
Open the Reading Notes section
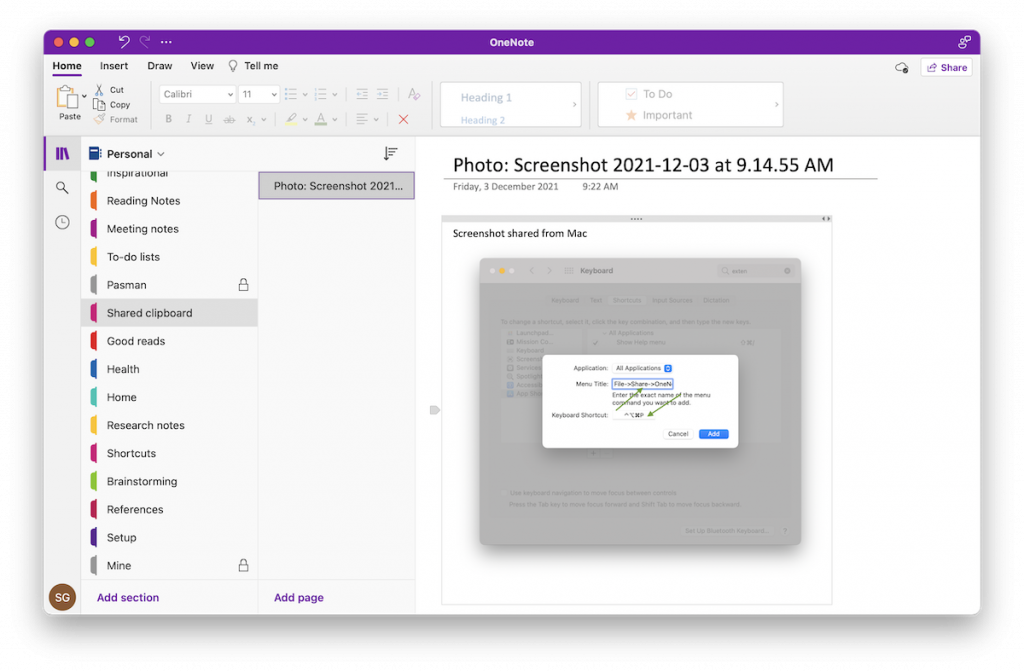[169, 200]
